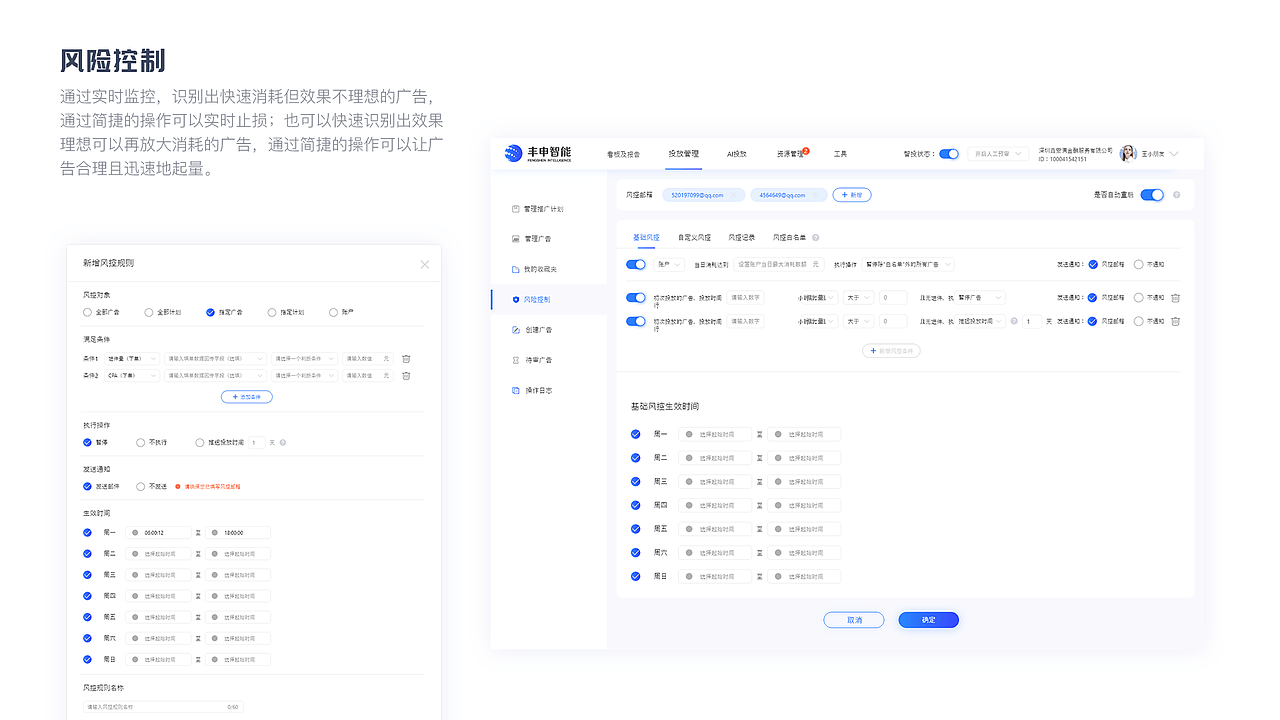
Task: Delete the rule row with 推迟投放时间 action
Action: (x=1175, y=321)
